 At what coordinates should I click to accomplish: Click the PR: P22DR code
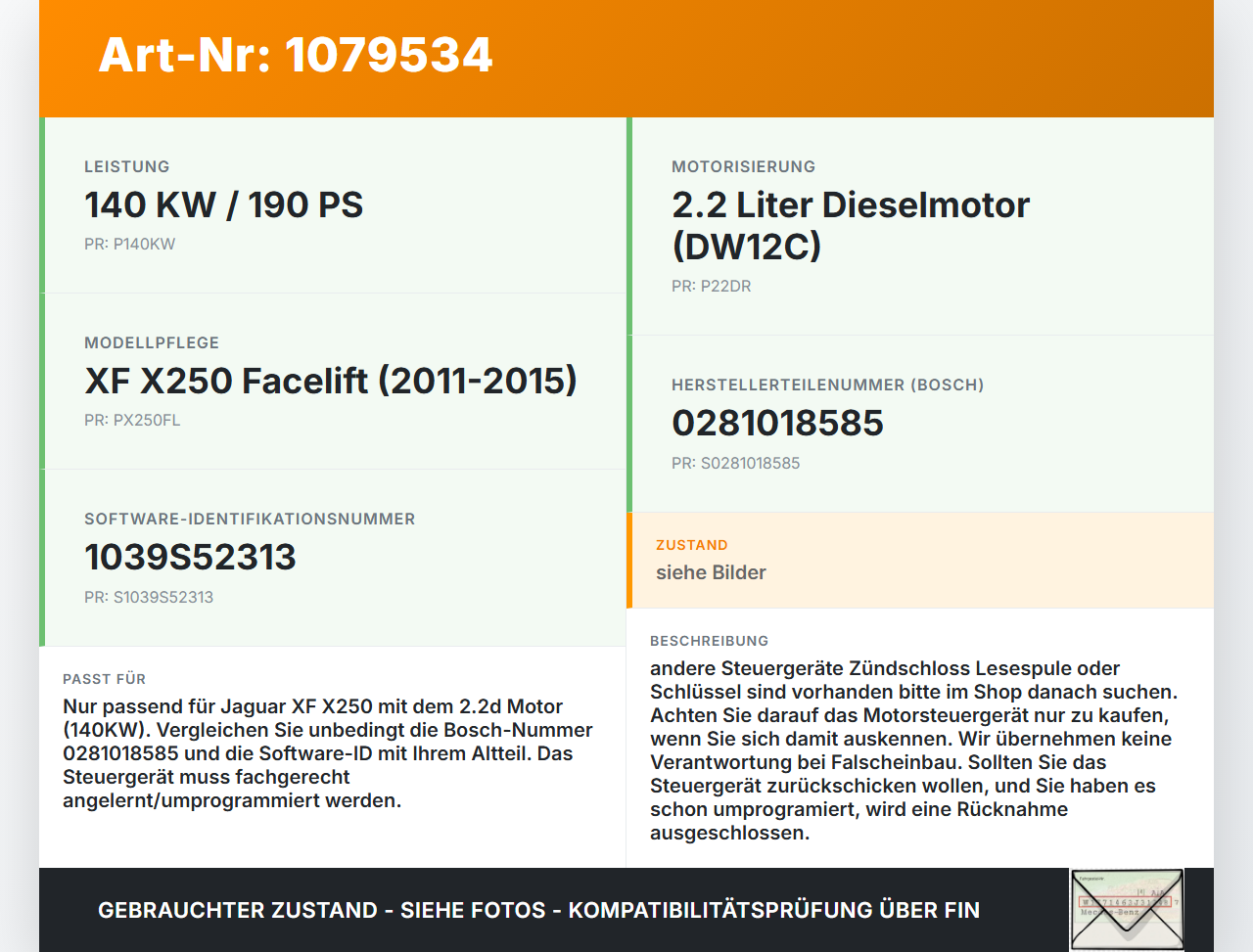(x=712, y=286)
